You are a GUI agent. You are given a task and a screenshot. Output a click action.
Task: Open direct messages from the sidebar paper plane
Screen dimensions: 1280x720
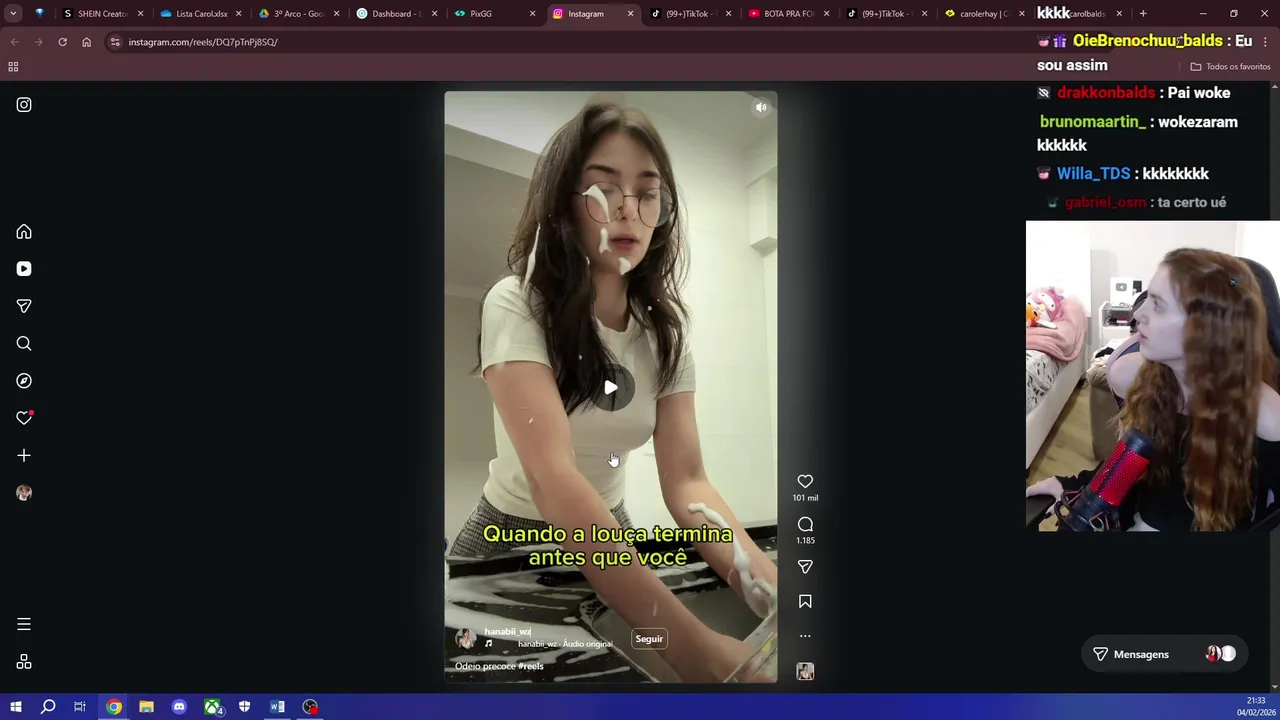(24, 306)
